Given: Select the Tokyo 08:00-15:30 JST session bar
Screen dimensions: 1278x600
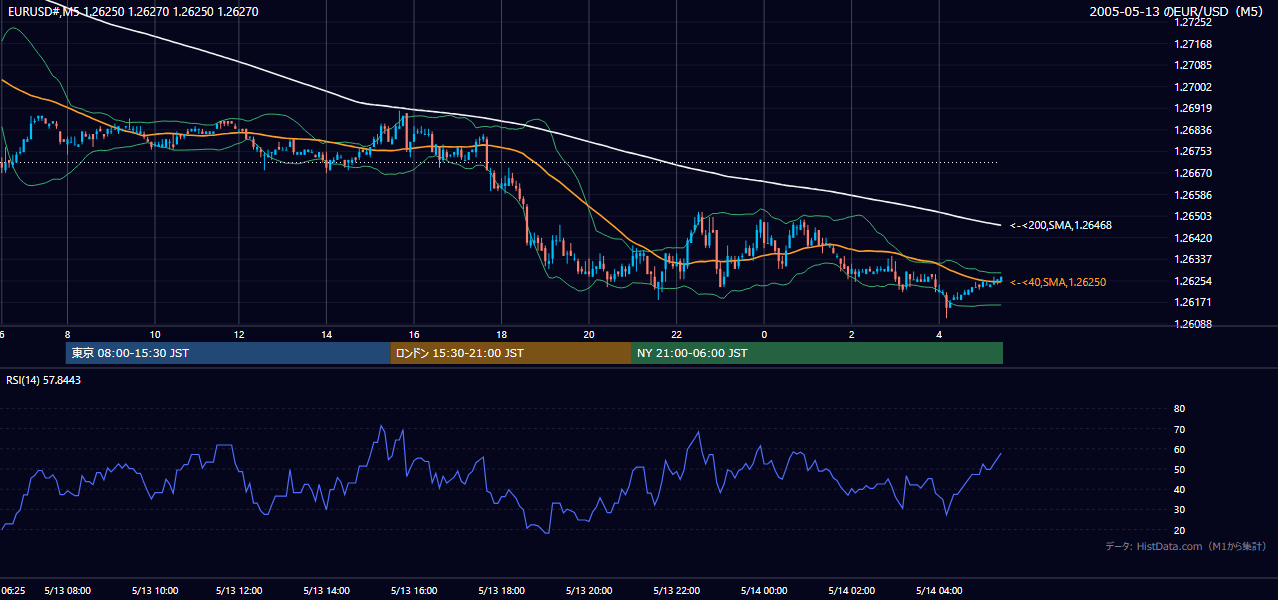Looking at the screenshot, I should point(228,353).
